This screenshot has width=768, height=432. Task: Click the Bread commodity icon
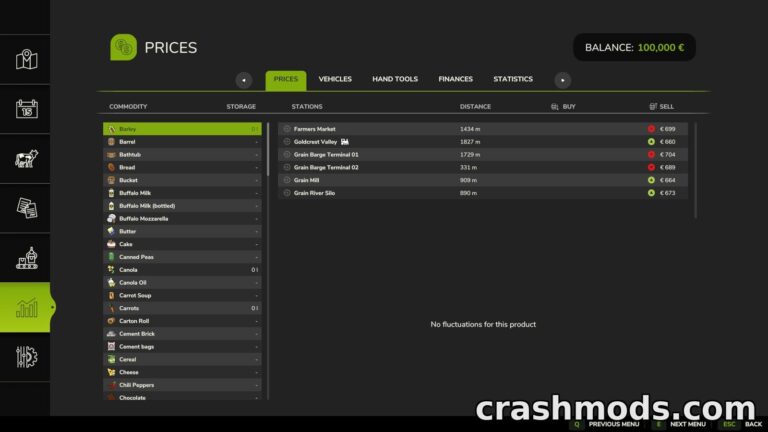111,167
